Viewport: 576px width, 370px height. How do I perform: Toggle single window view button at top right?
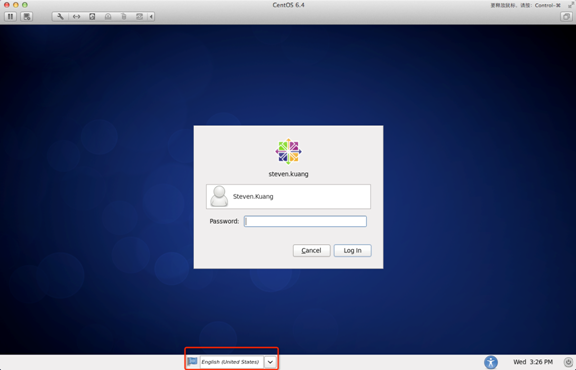click(x=566, y=17)
